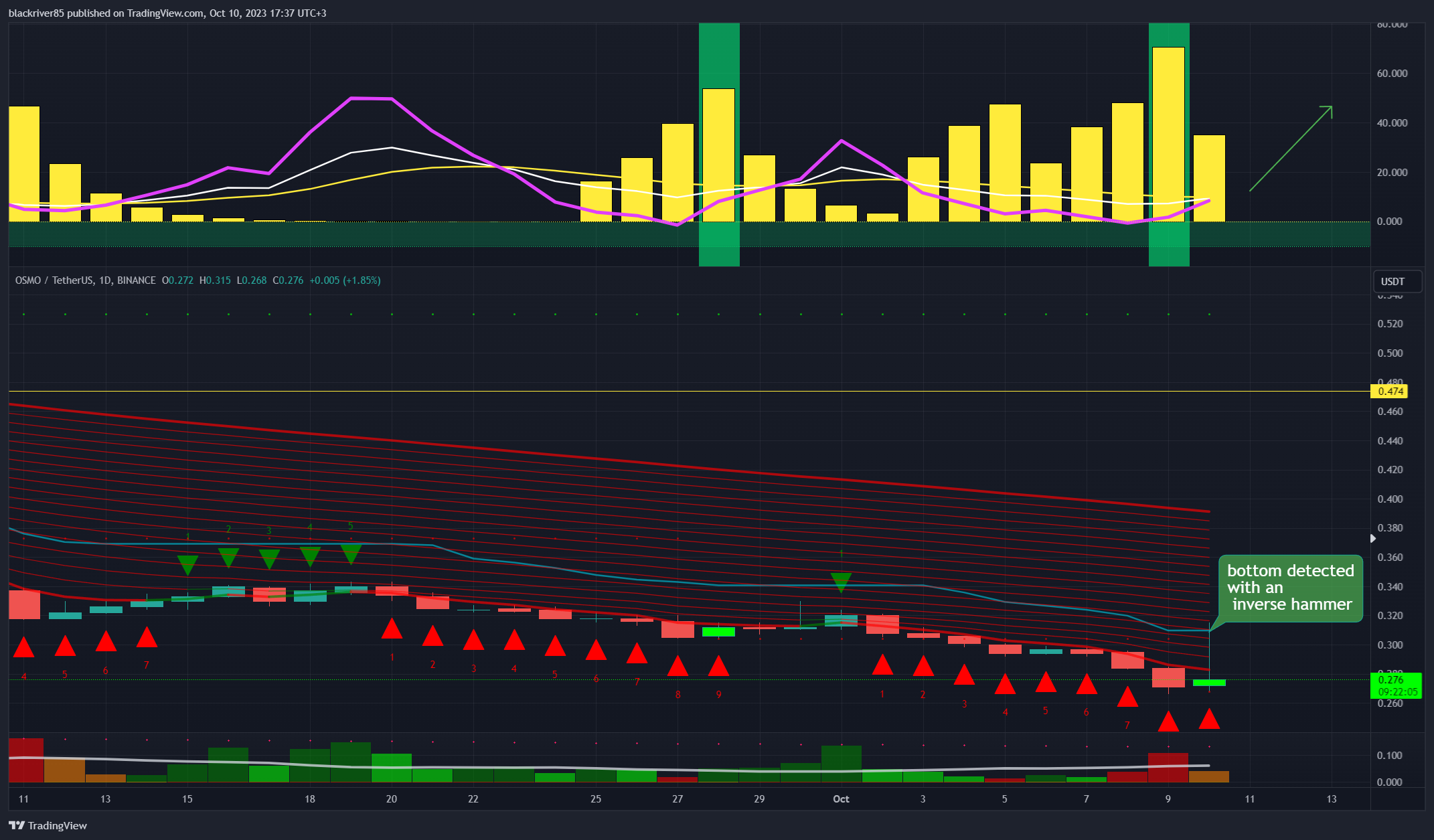Screen dimensions: 1434x840
Task: Click the 25 date label on the time axis
Action: pos(596,799)
